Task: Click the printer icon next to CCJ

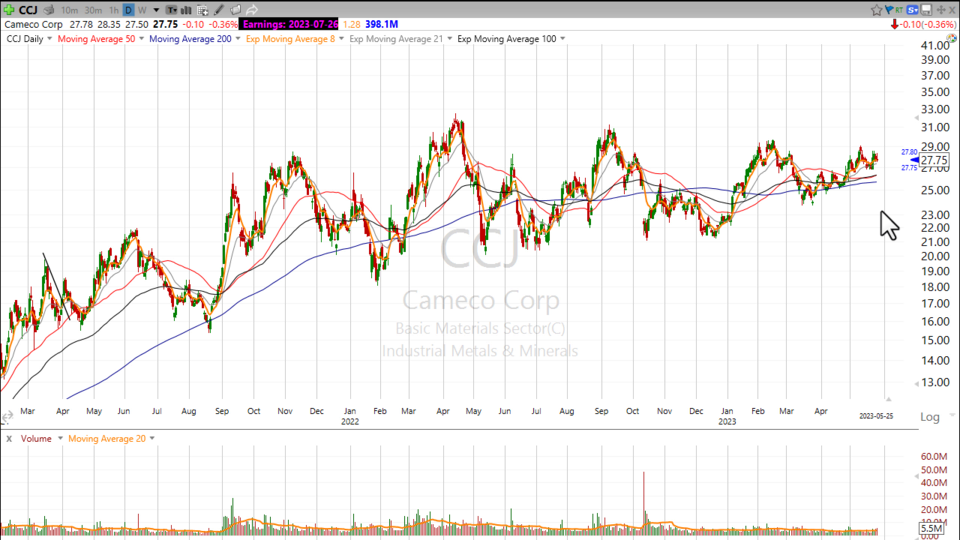Action: tap(49, 10)
